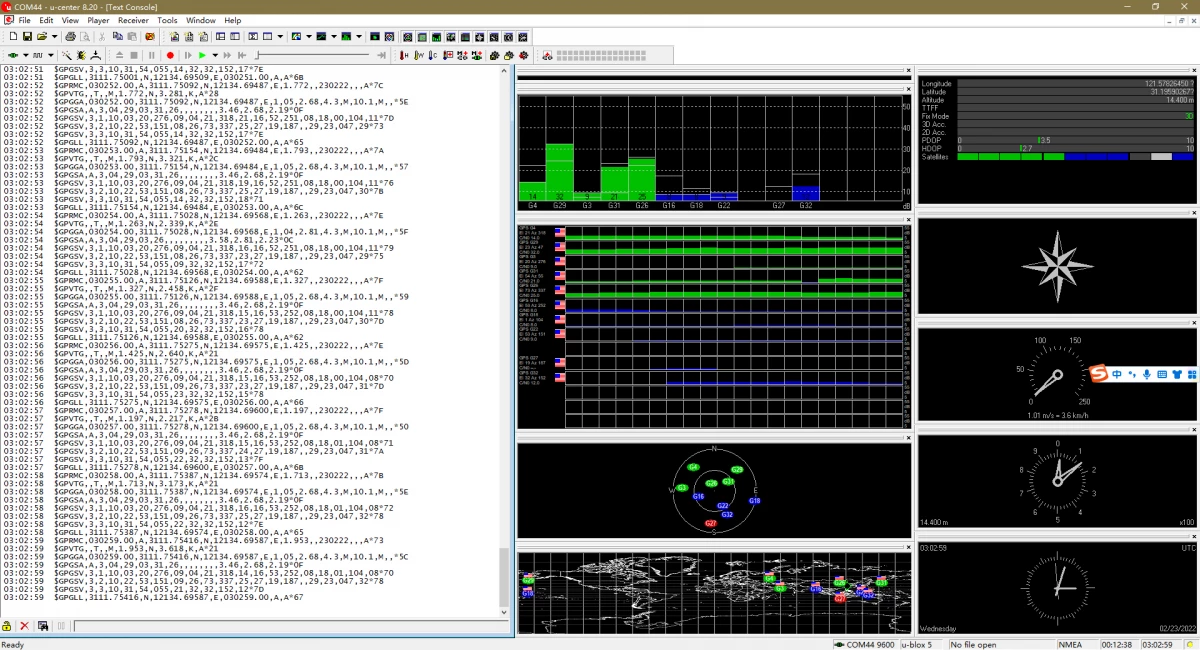Open the Messages view icon
Viewport: 1200px width, 650px height.
(220, 37)
